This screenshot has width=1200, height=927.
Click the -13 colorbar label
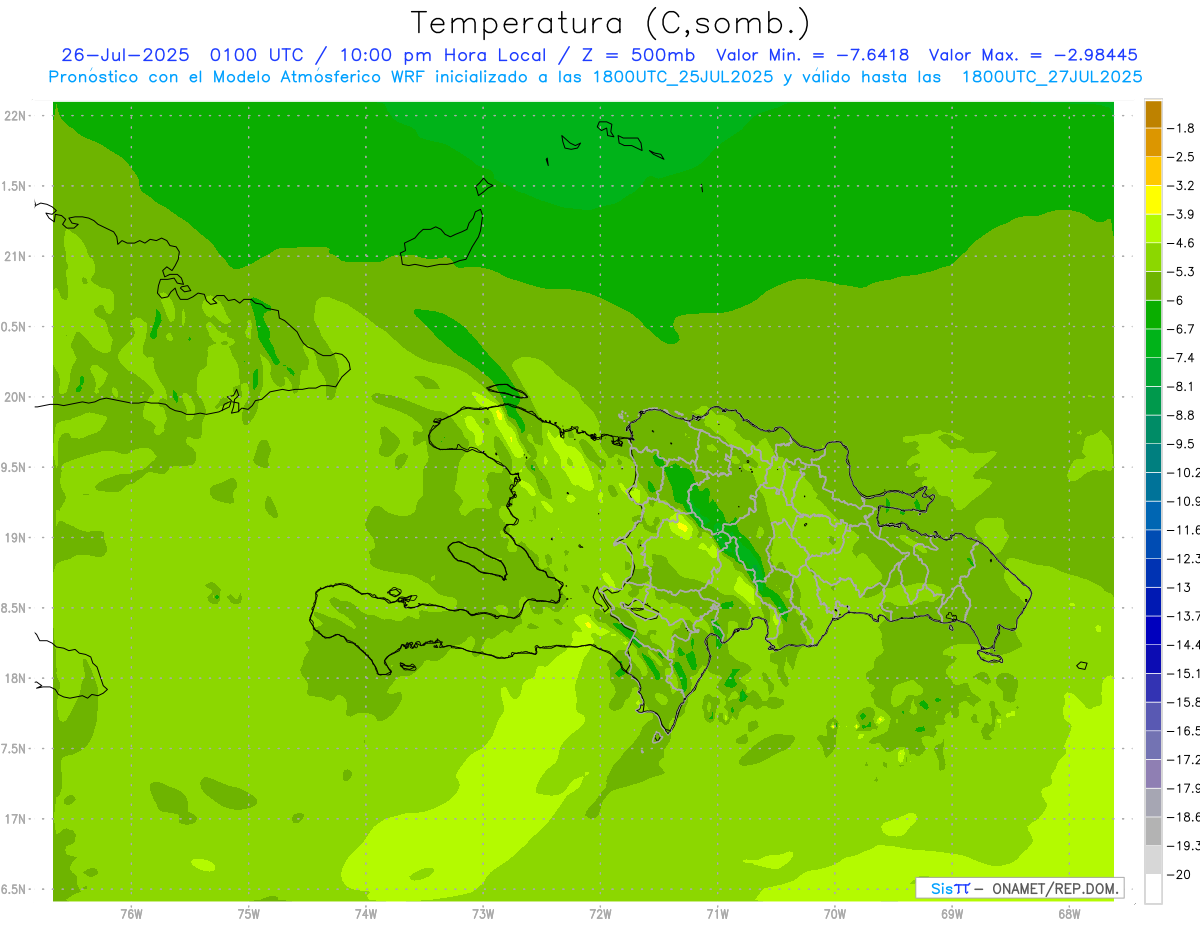pos(1180,587)
